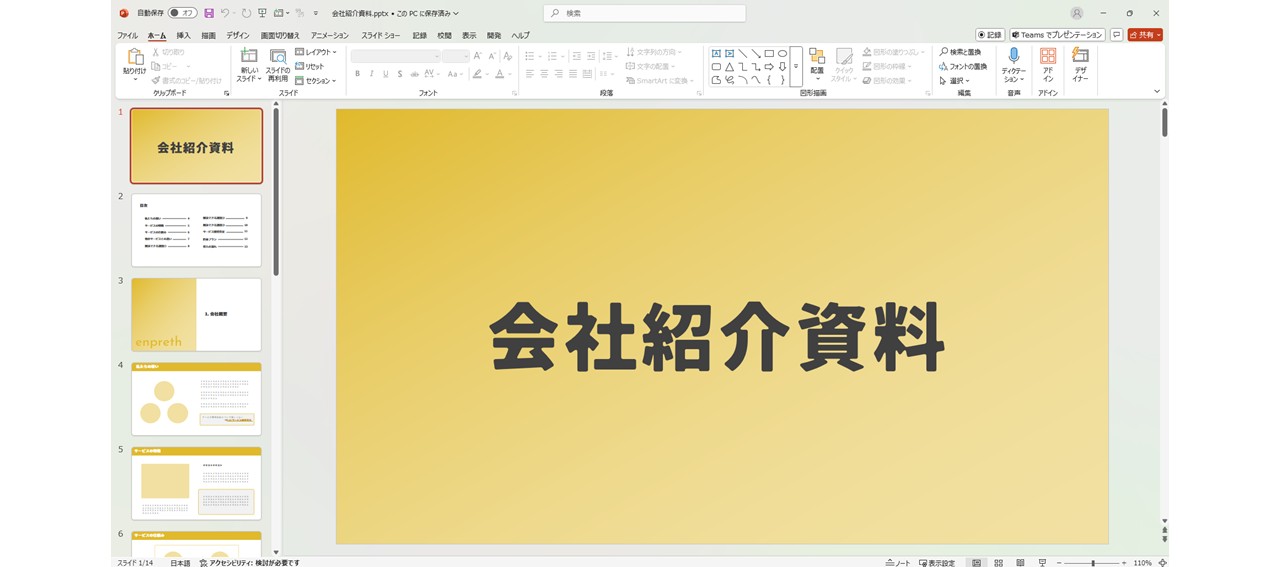The width and height of the screenshot is (1280, 567).
Task: Open the comments speech bubble icon
Action: click(1116, 35)
